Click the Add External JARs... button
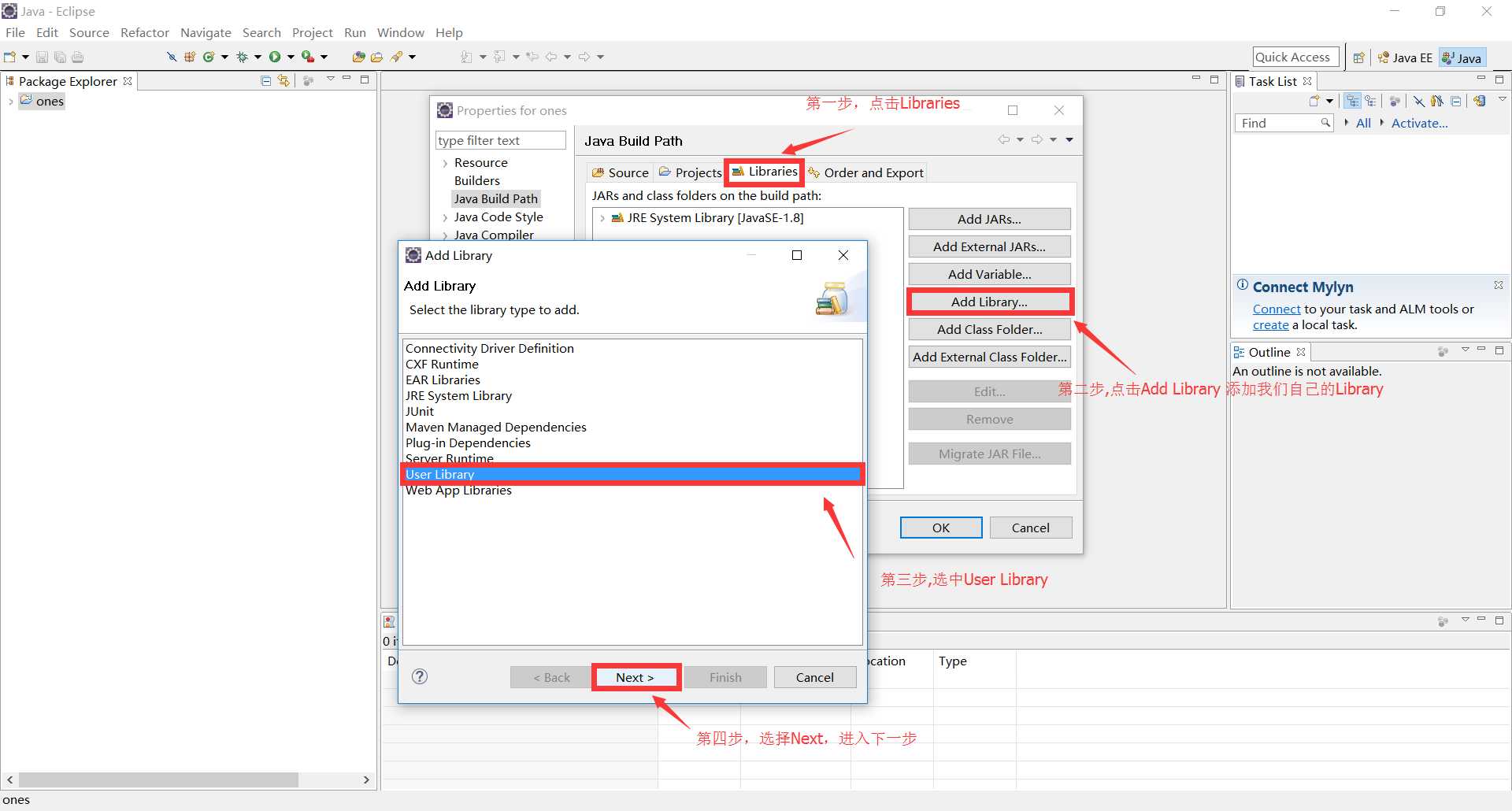1512x811 pixels. point(989,246)
